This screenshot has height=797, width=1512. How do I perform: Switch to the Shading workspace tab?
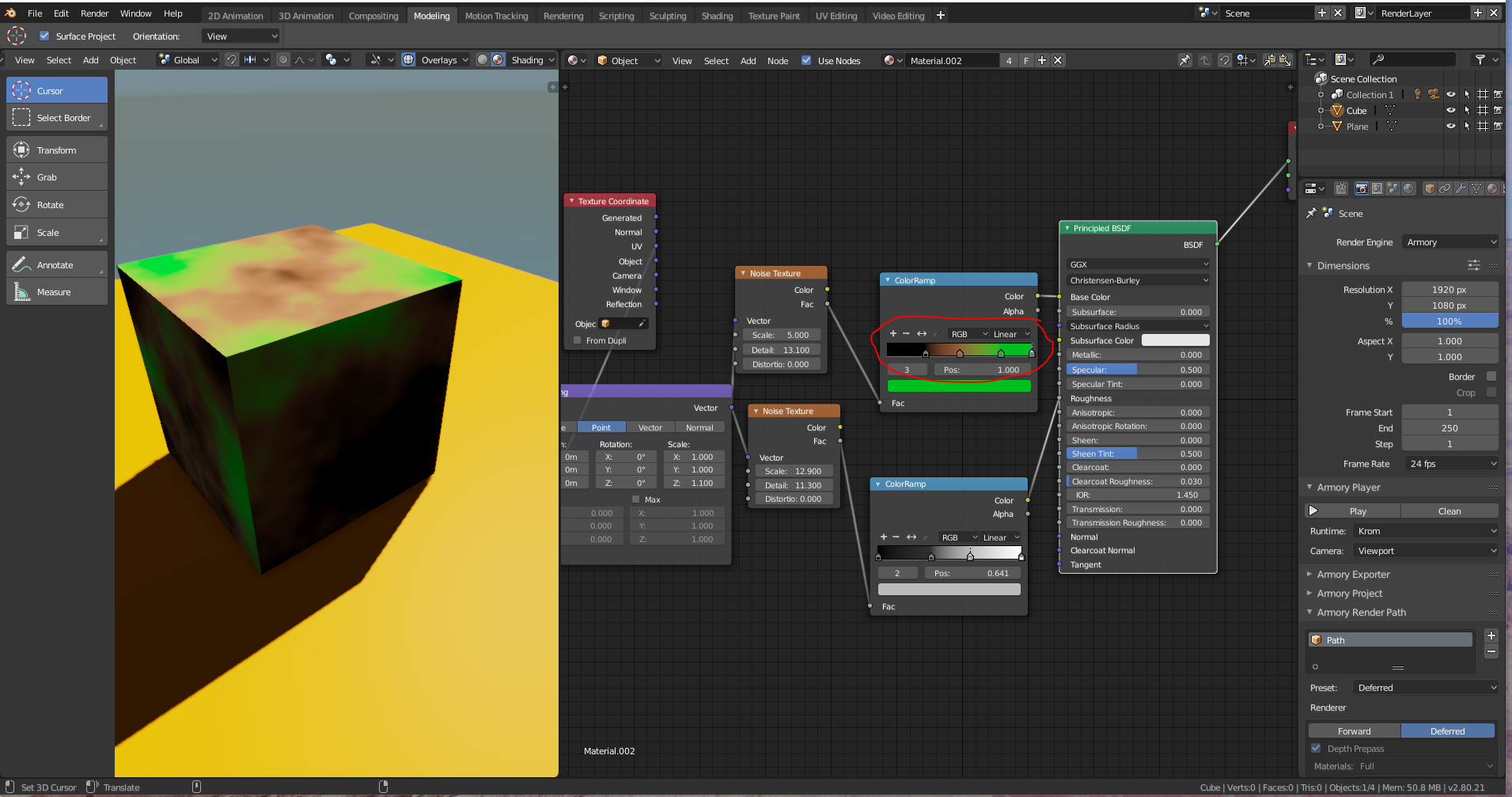coord(717,15)
